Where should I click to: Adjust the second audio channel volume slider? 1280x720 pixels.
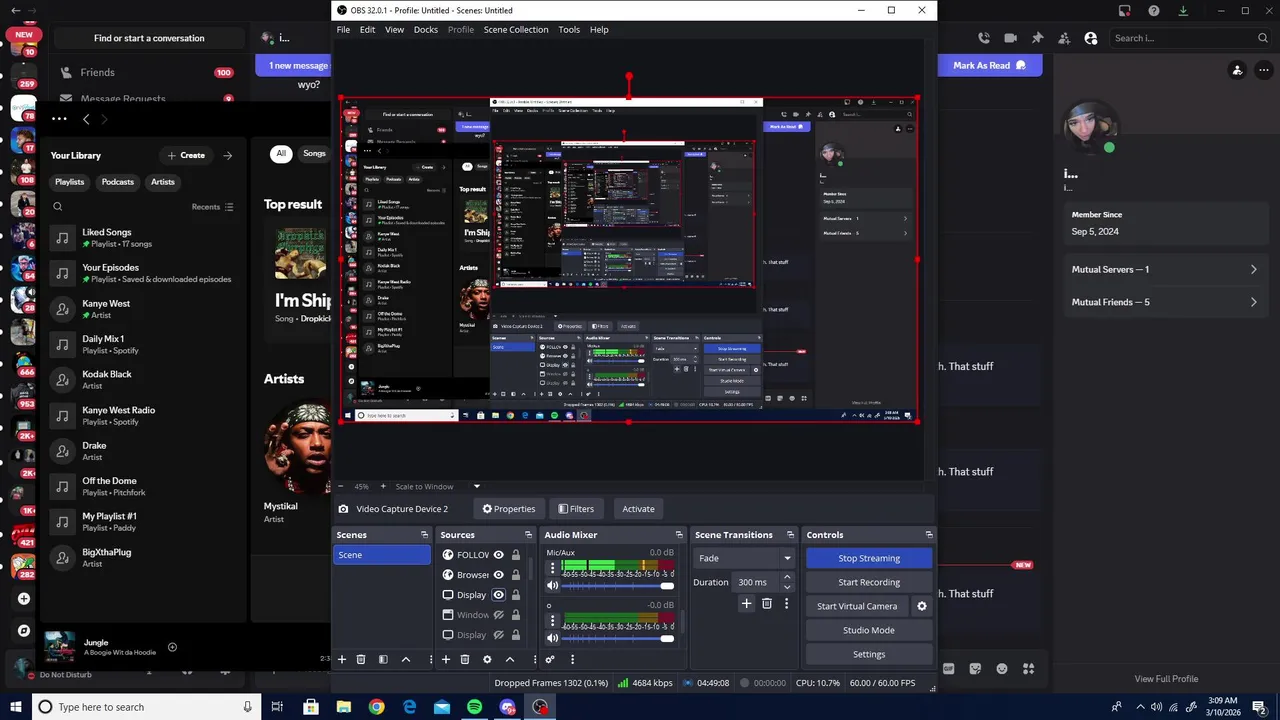[616, 638]
